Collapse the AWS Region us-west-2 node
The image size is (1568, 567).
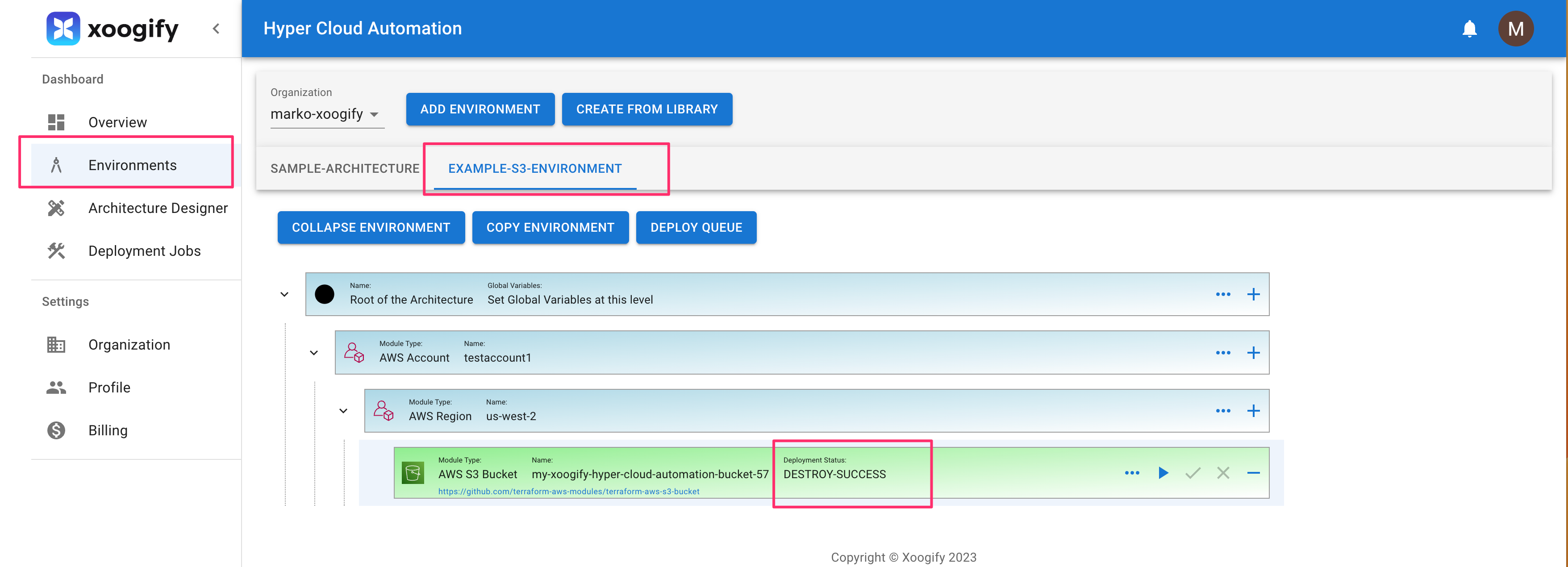(343, 411)
